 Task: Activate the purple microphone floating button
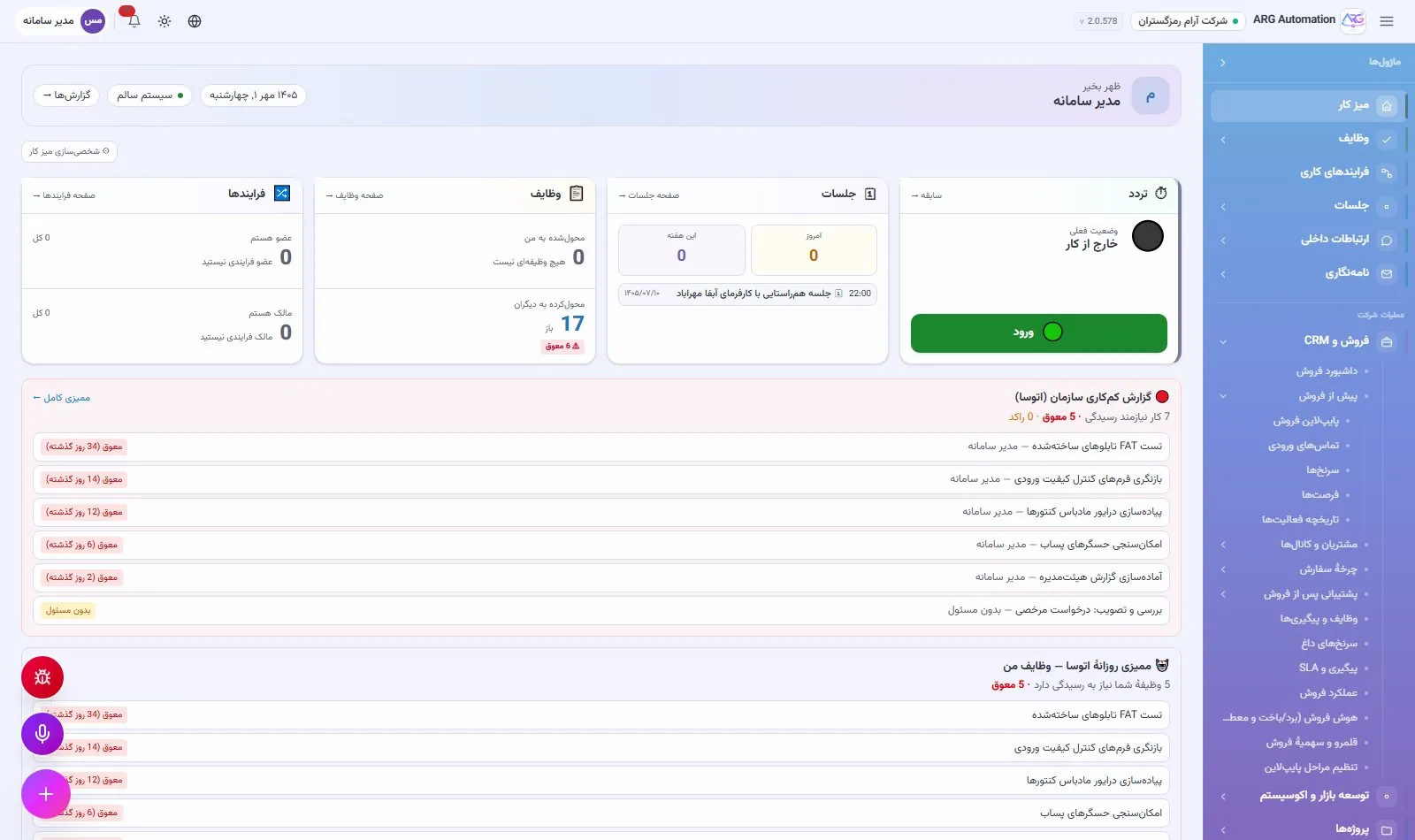[x=42, y=733]
